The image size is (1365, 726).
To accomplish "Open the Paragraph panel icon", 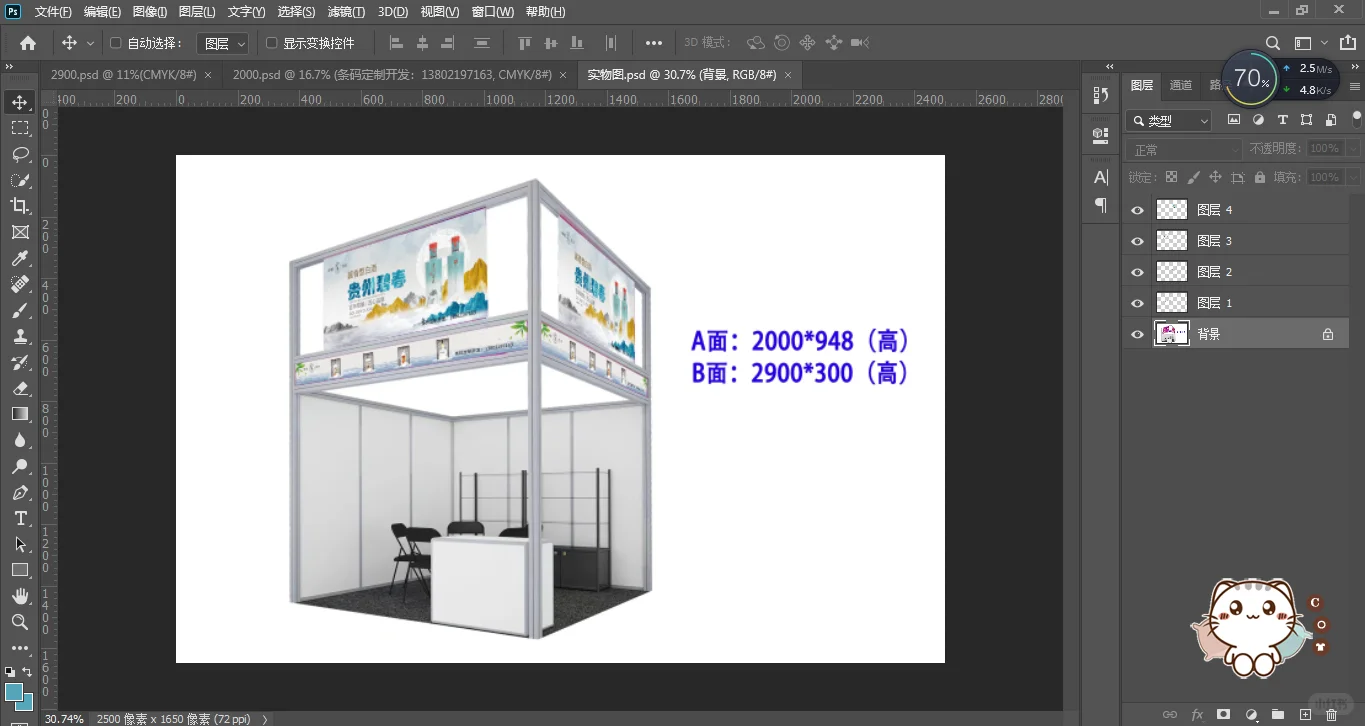I will [1101, 205].
